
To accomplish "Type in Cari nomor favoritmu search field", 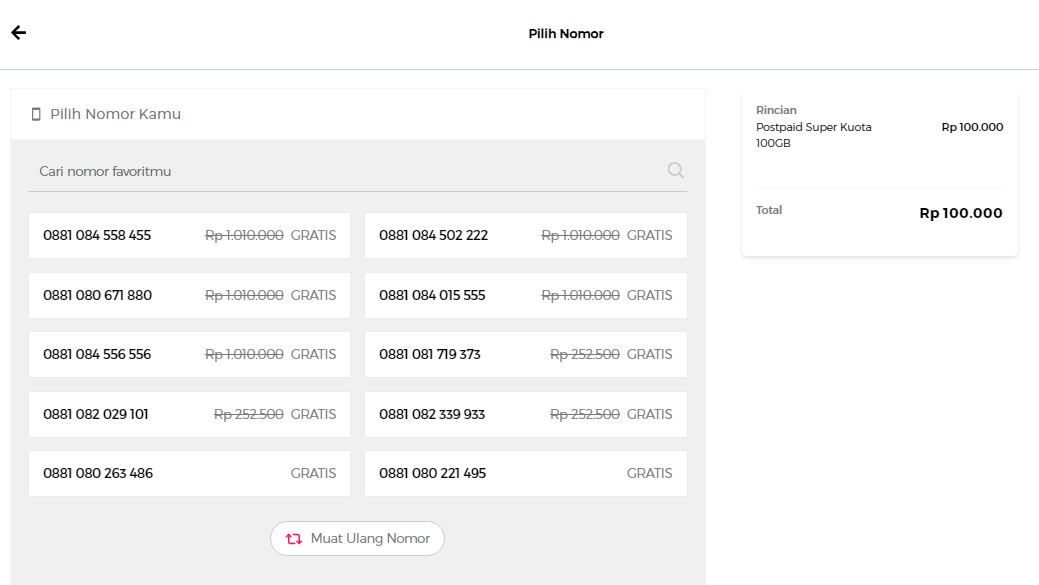I will (340, 171).
